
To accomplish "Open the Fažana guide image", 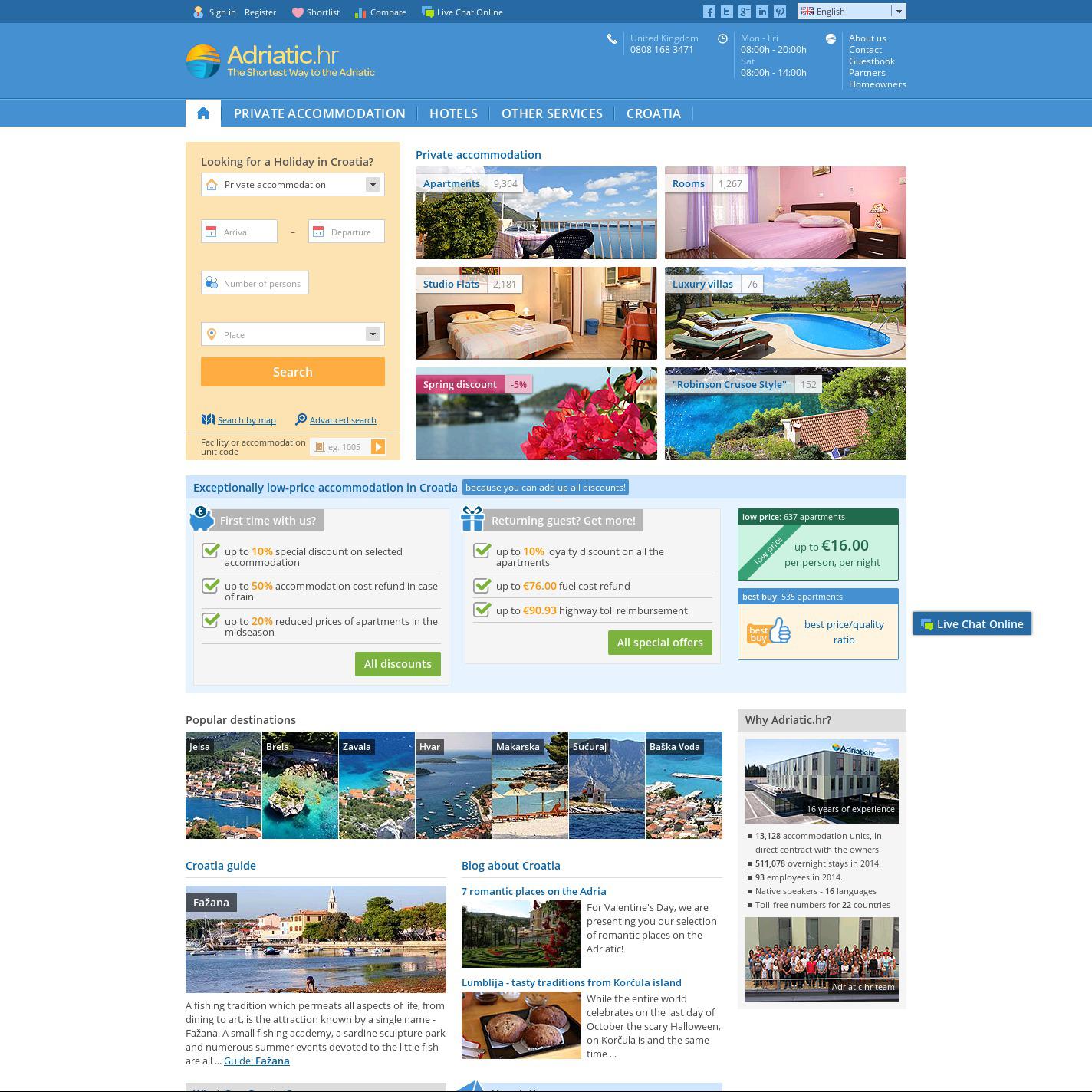I will (316, 939).
